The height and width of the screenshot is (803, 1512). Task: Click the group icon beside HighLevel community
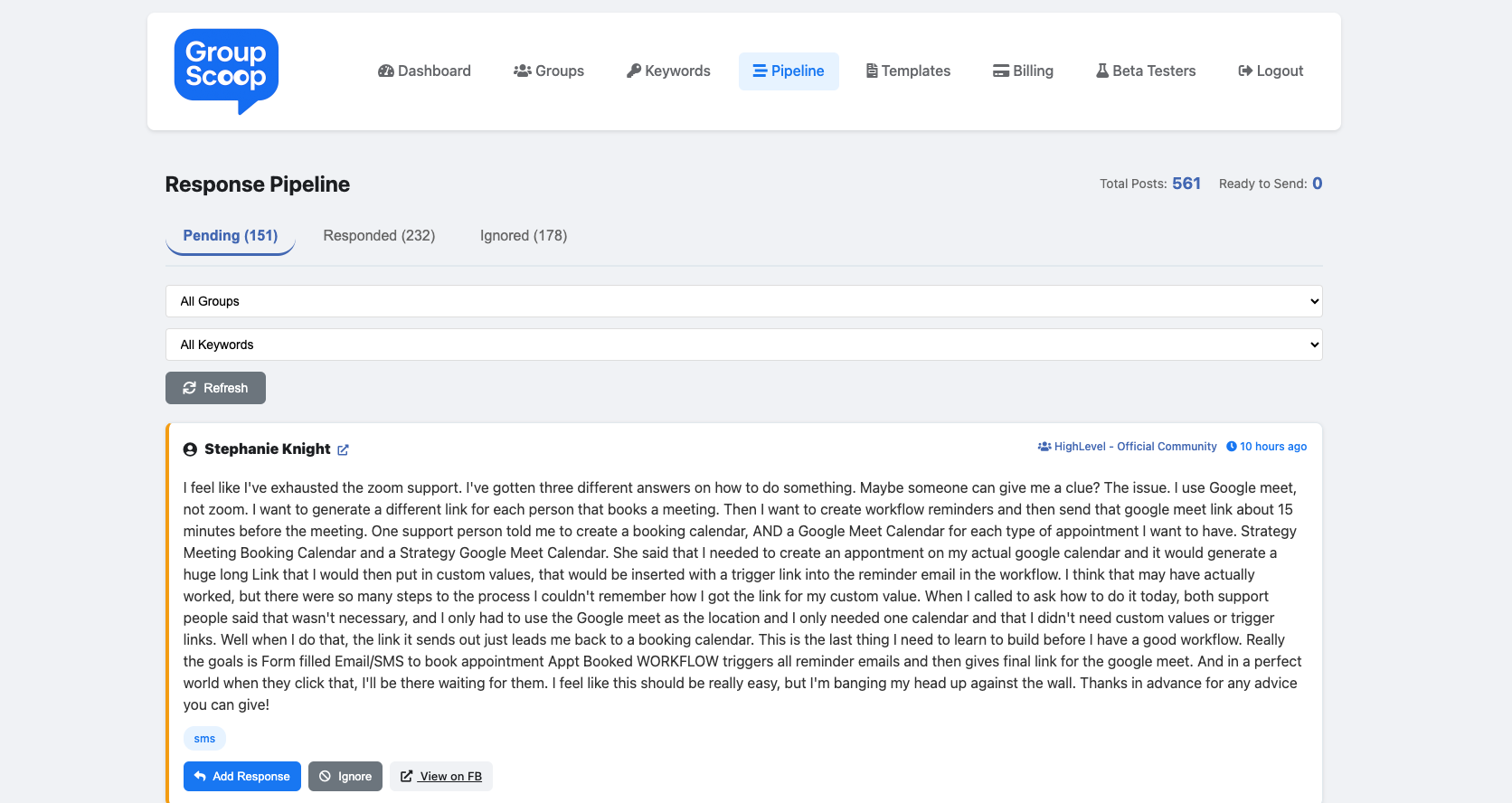[1044, 447]
